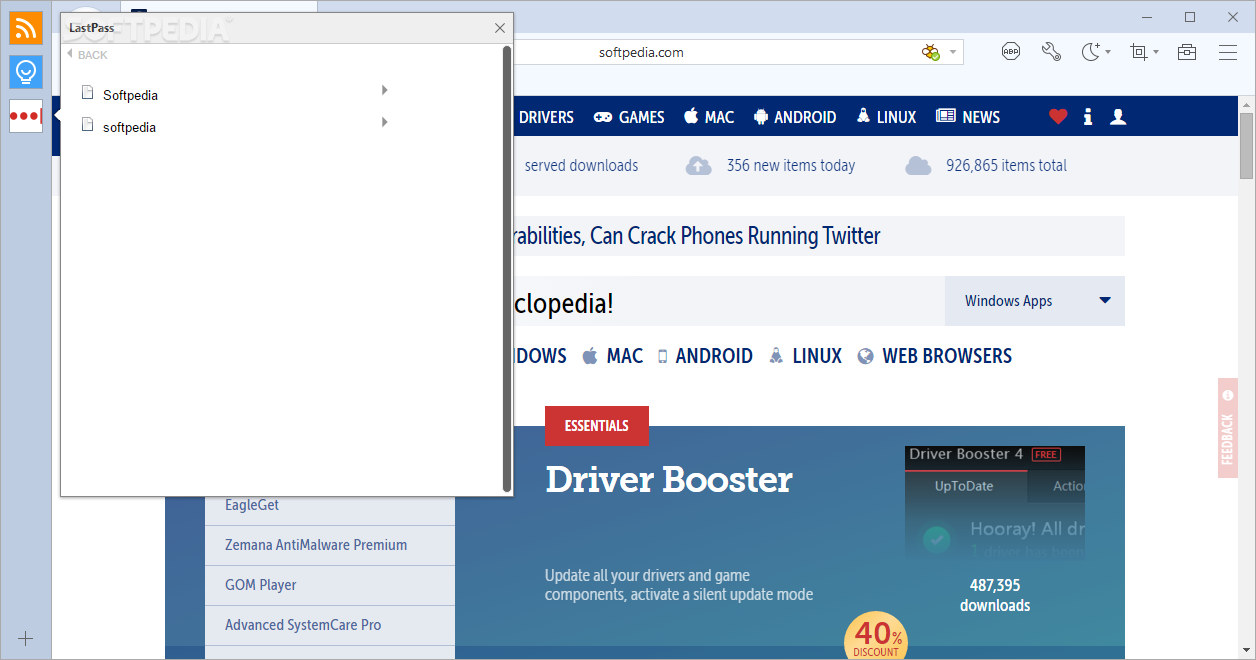Viewport: 1256px width, 660px height.
Task: Go back in LastPass panel
Action: click(87, 55)
